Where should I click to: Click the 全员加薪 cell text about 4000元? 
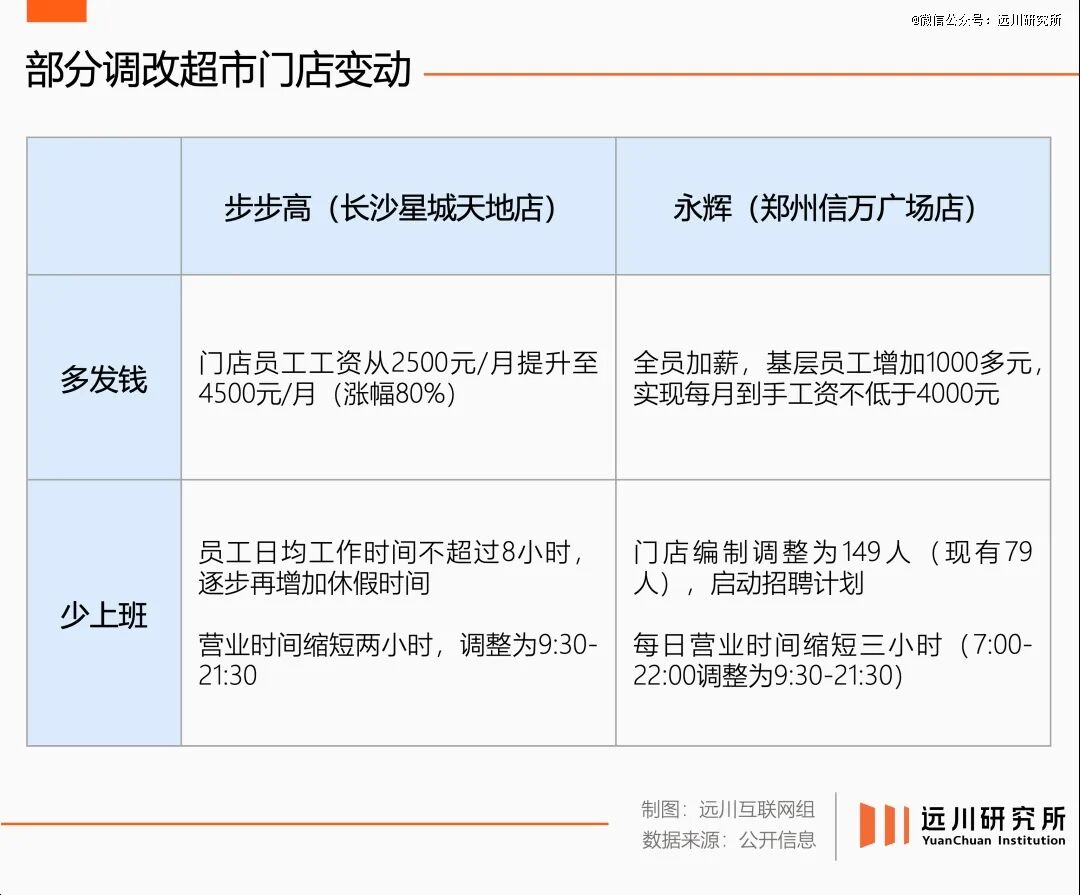[x=838, y=378]
